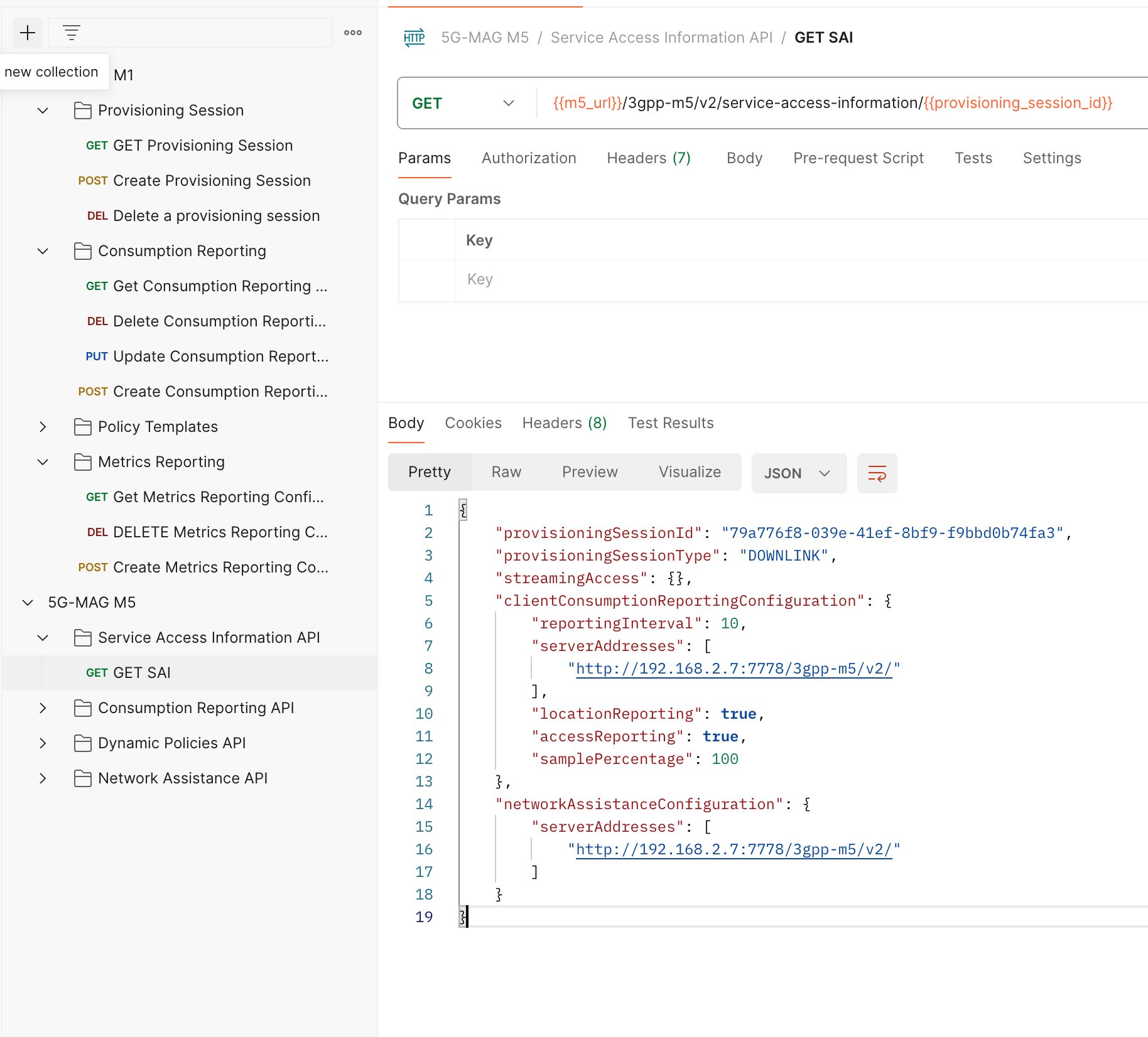Select the DELETE Metrics Reporting request
1148x1037 pixels.
(219, 532)
